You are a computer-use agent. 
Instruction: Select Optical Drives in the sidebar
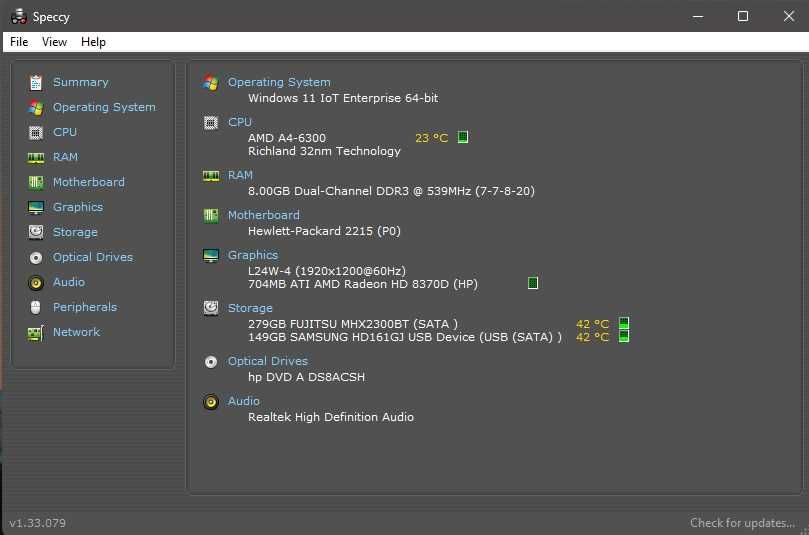click(93, 257)
